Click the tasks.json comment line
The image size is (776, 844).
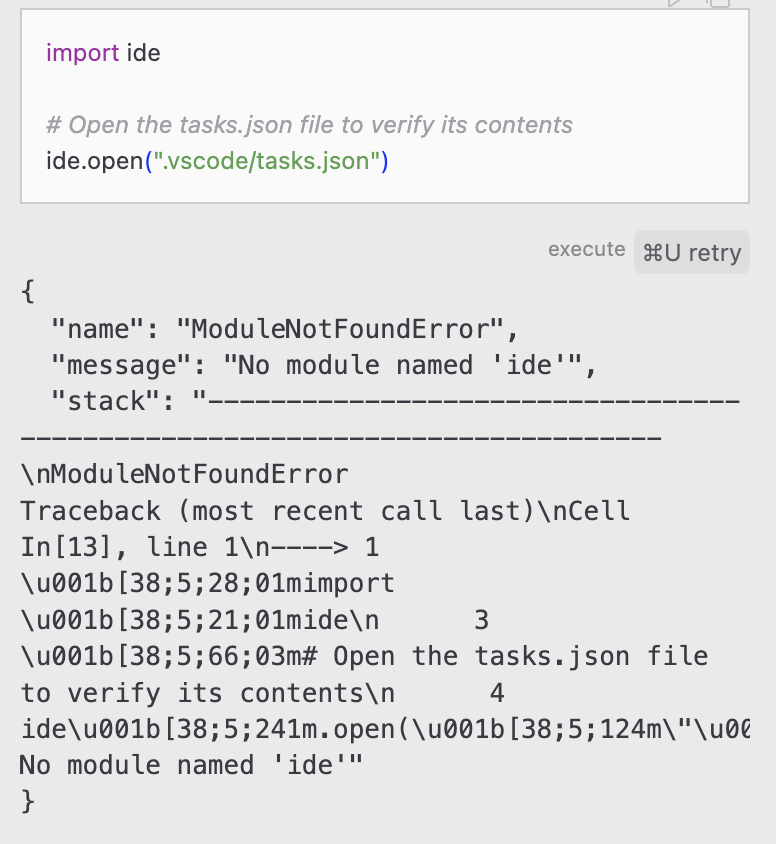(310, 125)
